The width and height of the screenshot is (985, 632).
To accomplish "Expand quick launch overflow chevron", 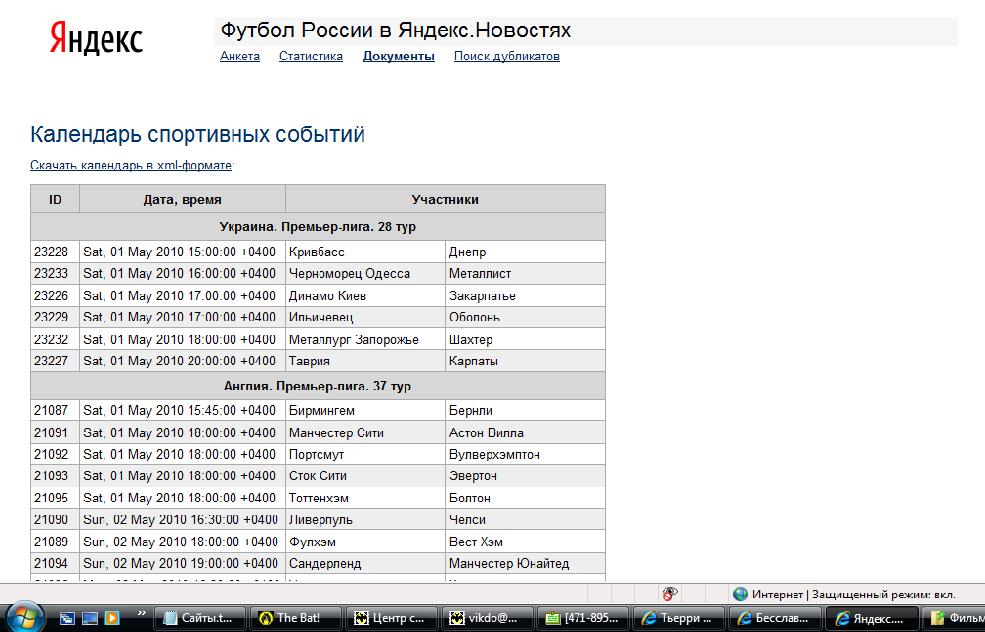I will coord(141,614).
